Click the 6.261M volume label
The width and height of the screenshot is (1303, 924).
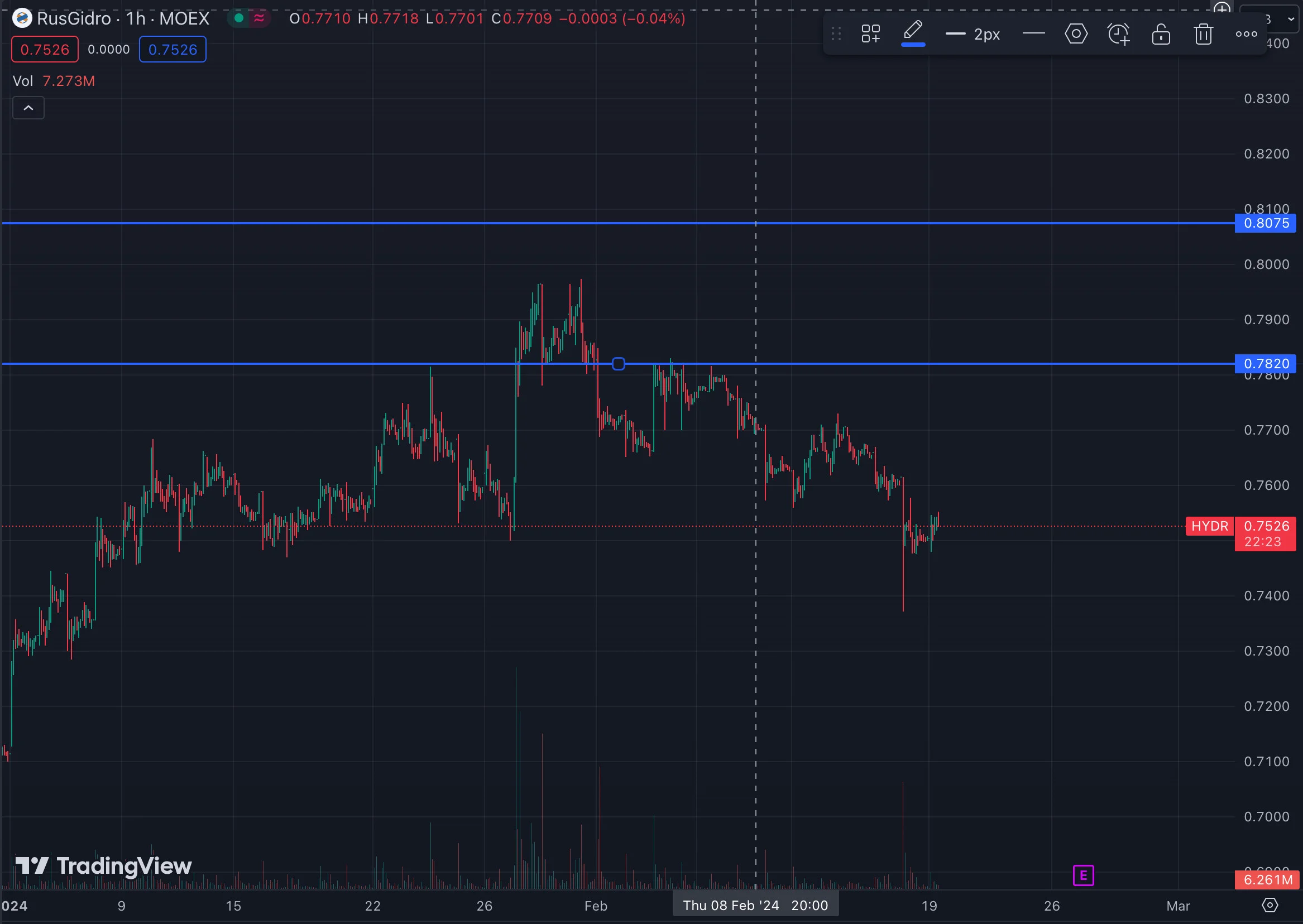tap(1266, 879)
